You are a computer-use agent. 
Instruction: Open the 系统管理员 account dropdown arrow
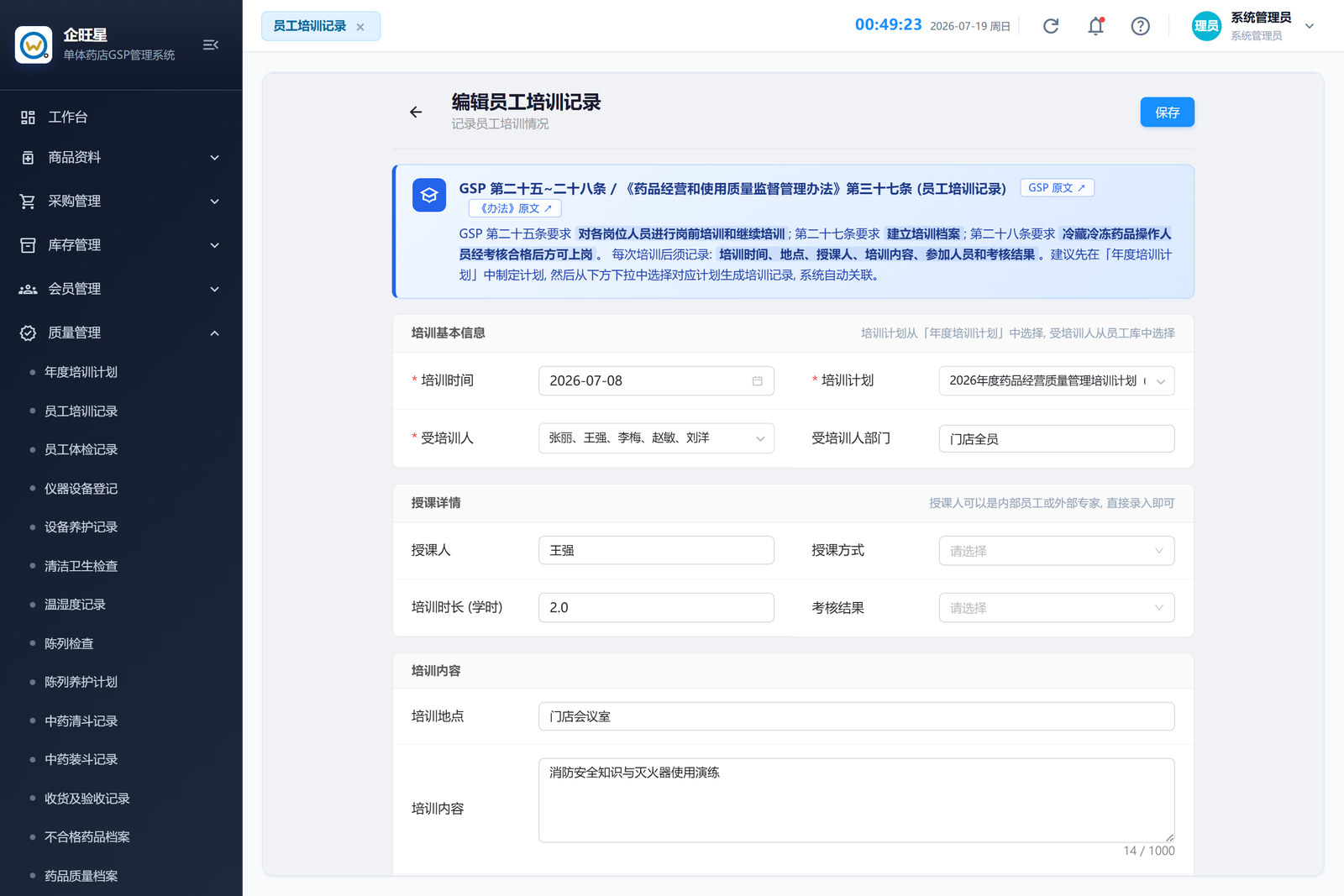[1310, 26]
